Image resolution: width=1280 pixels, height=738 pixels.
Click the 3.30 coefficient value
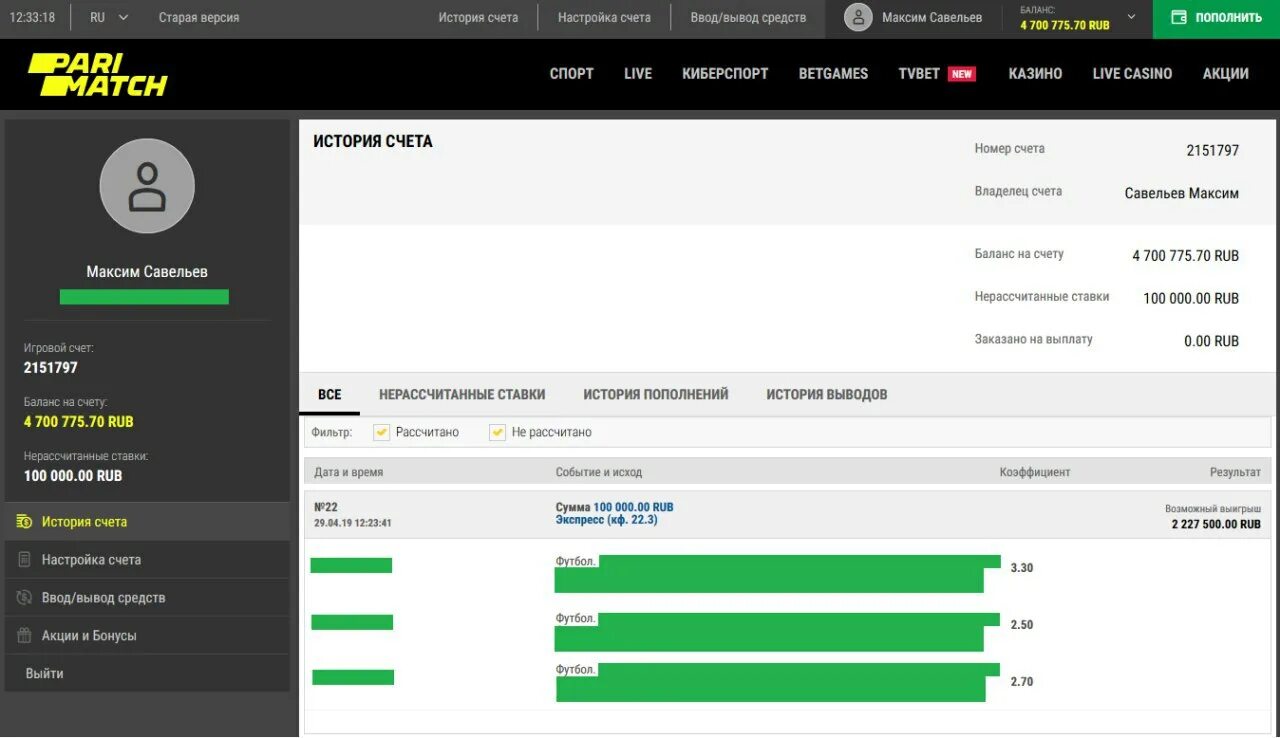1022,568
